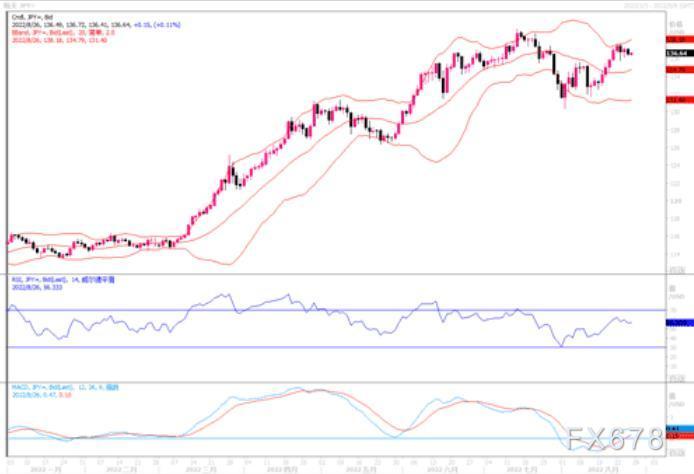Image resolution: width=694 pixels, height=474 pixels.
Task: Click the red Bollinger Band indicator label
Action: [x=63, y=32]
